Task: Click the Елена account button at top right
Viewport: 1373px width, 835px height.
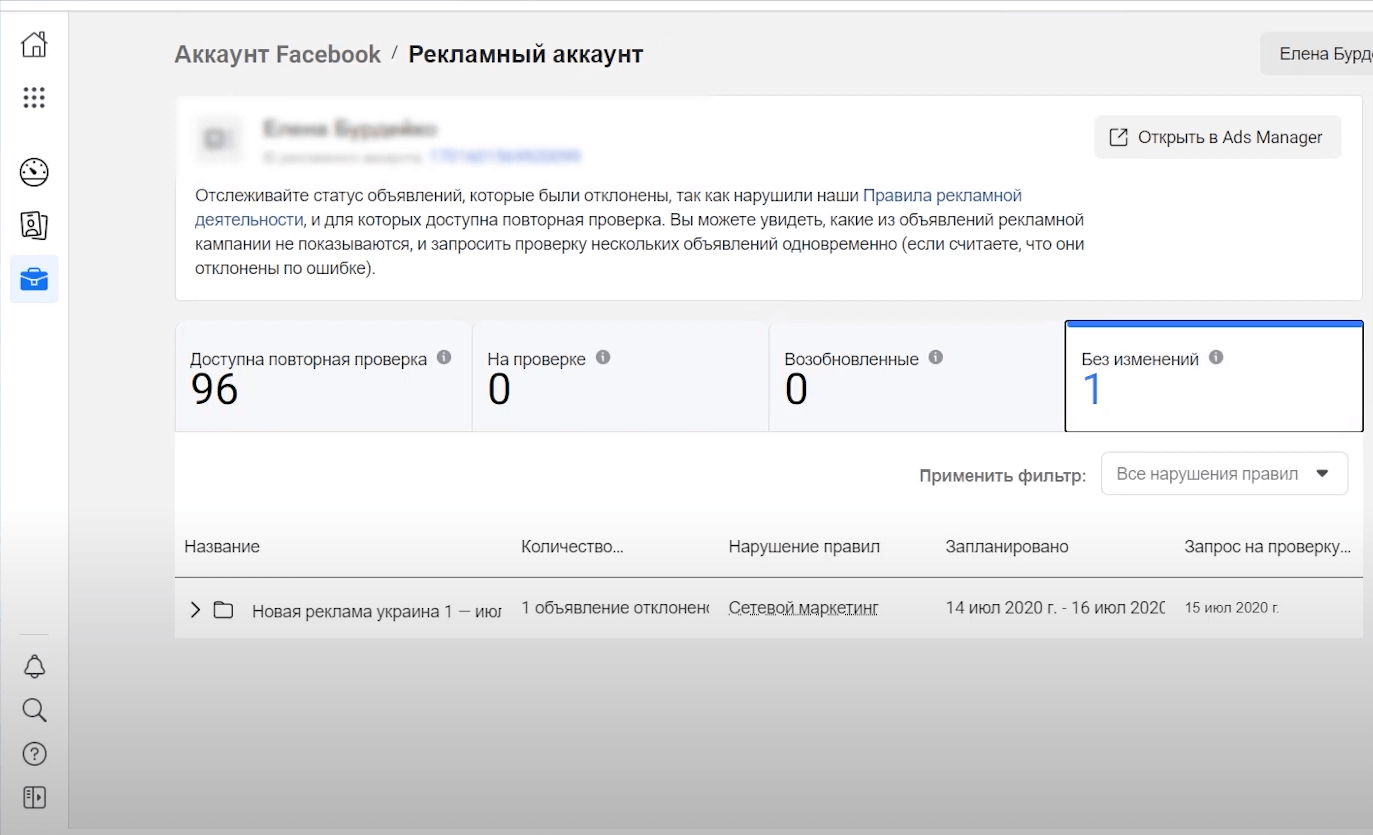Action: click(1318, 54)
